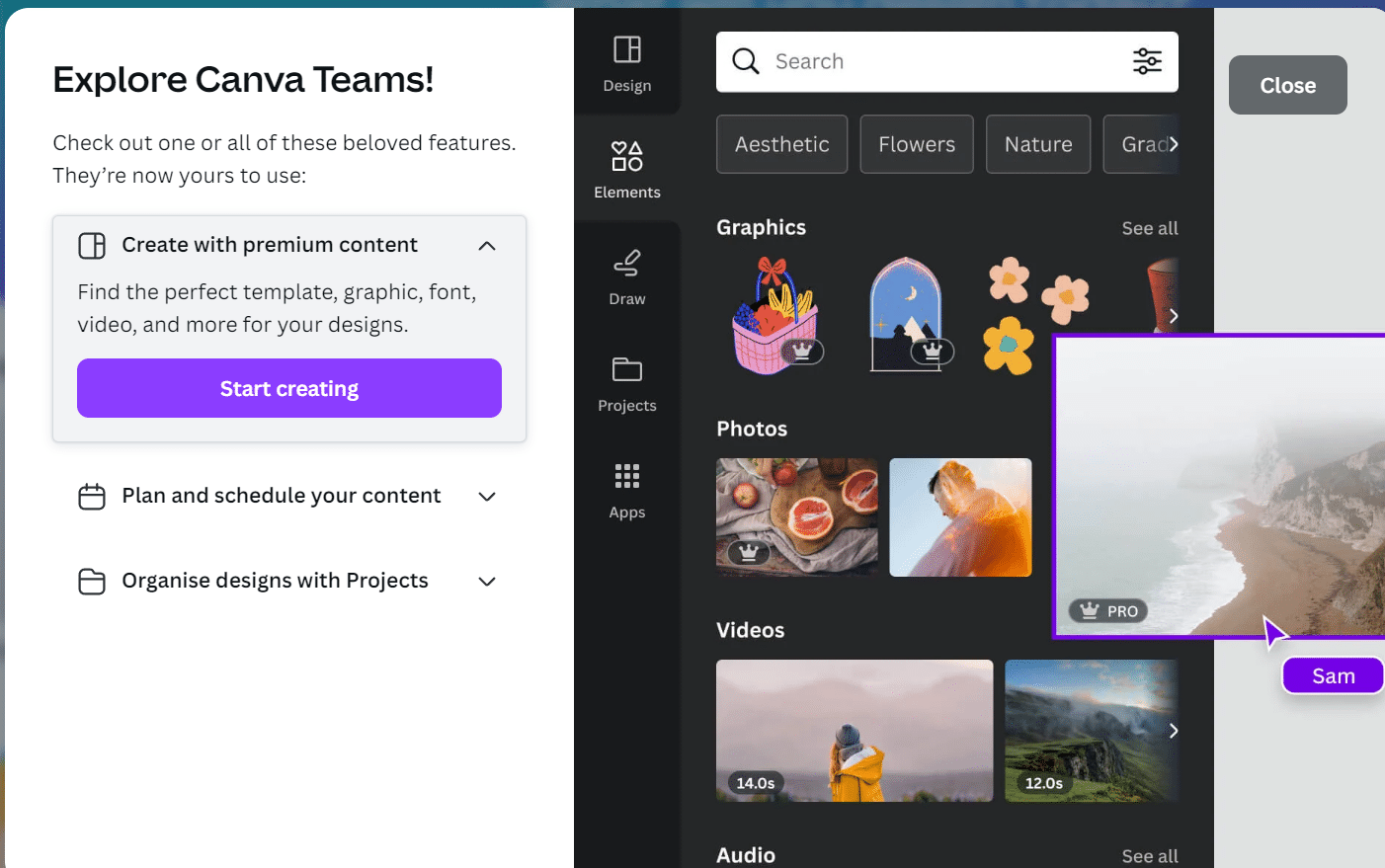Viewport: 1385px width, 868px height.
Task: Click the Start creating button
Action: point(289,388)
